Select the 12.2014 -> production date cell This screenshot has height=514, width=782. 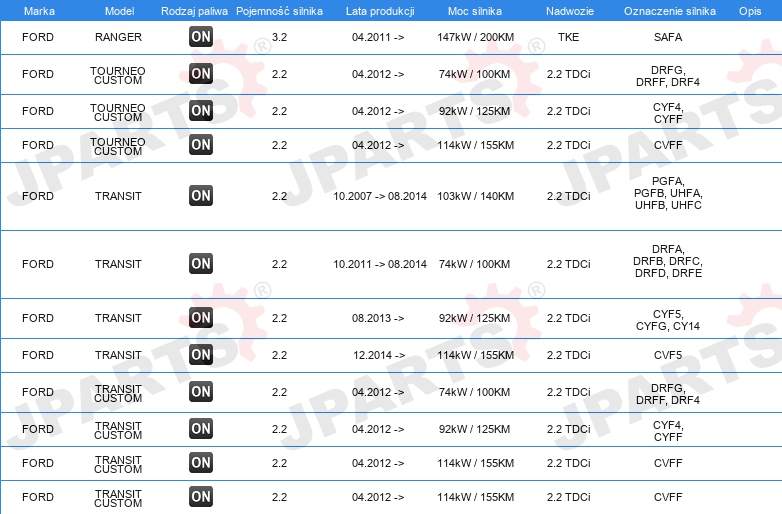coord(379,355)
